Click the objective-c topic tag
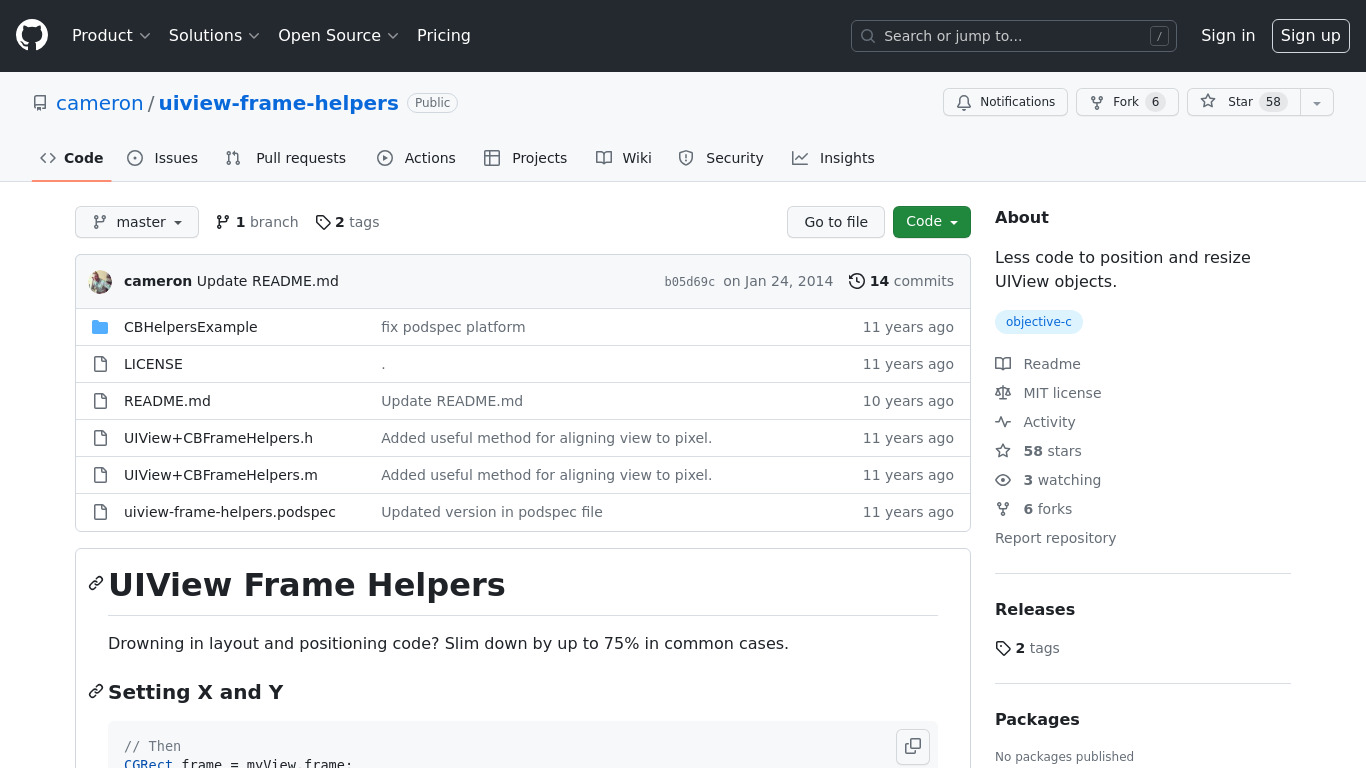Screen dimensions: 1366x768 [1039, 322]
